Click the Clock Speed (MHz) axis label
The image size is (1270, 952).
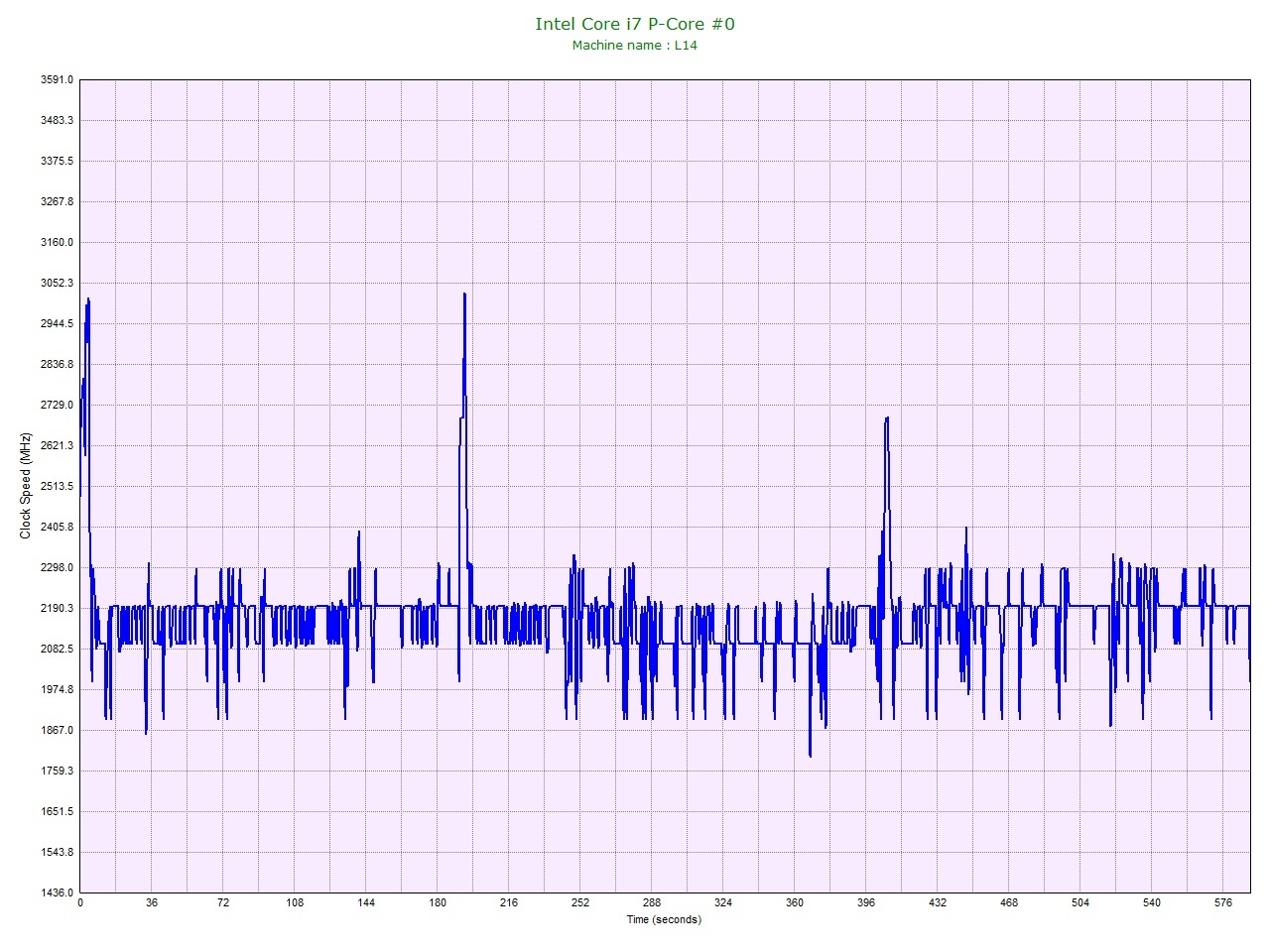tap(26, 486)
